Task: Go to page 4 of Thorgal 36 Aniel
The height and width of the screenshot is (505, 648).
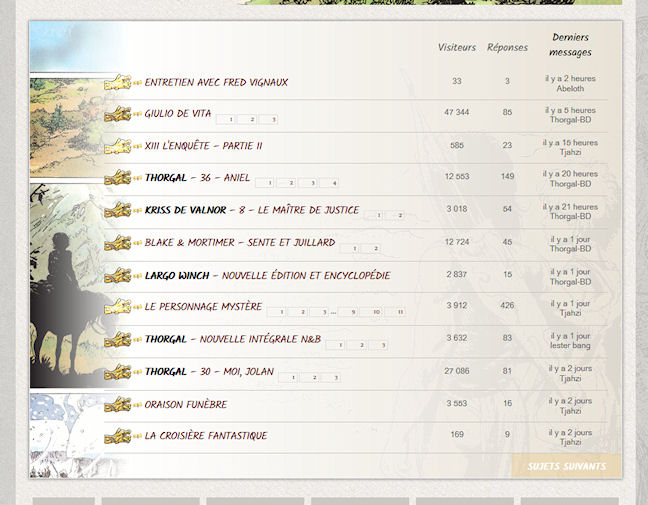Action: 333,184
